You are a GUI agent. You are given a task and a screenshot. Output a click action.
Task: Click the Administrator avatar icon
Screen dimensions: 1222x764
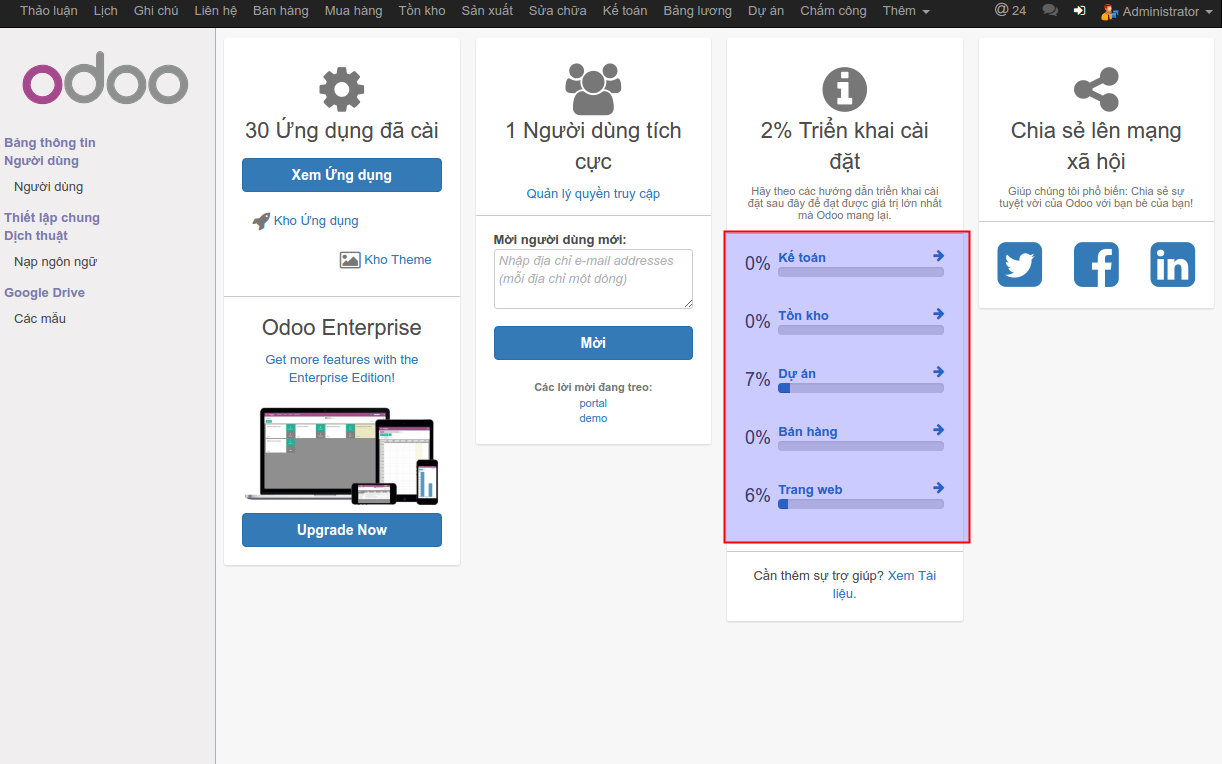1109,11
